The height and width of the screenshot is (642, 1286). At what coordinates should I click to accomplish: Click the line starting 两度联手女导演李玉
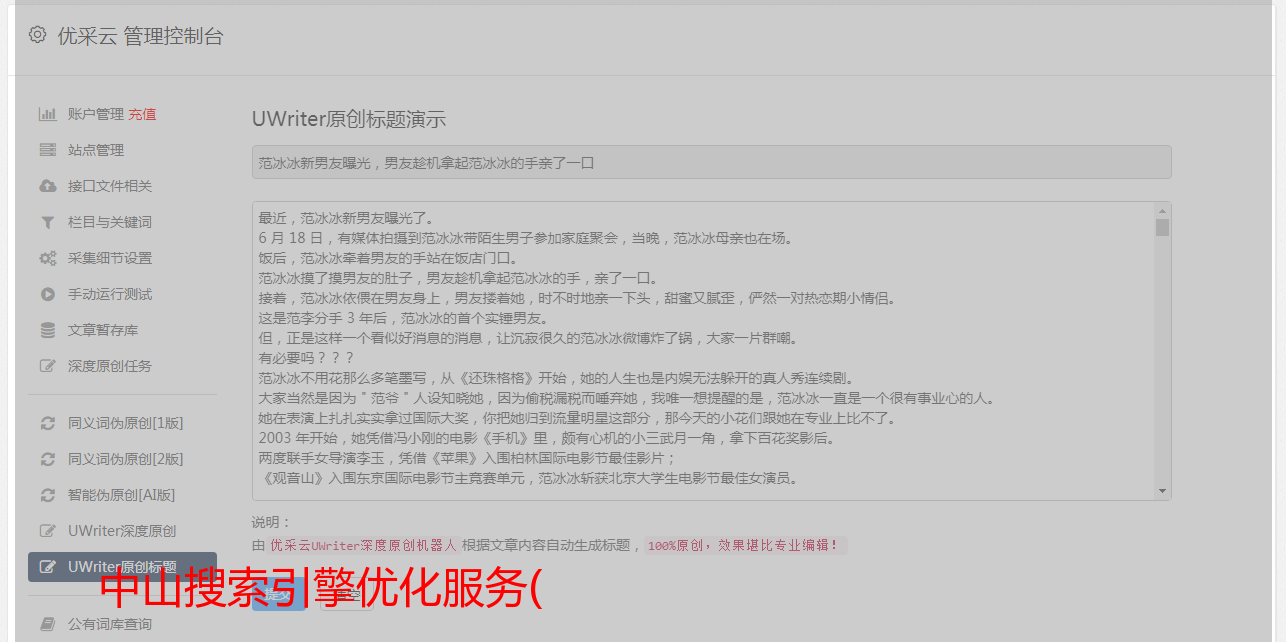pyautogui.click(x=467, y=458)
